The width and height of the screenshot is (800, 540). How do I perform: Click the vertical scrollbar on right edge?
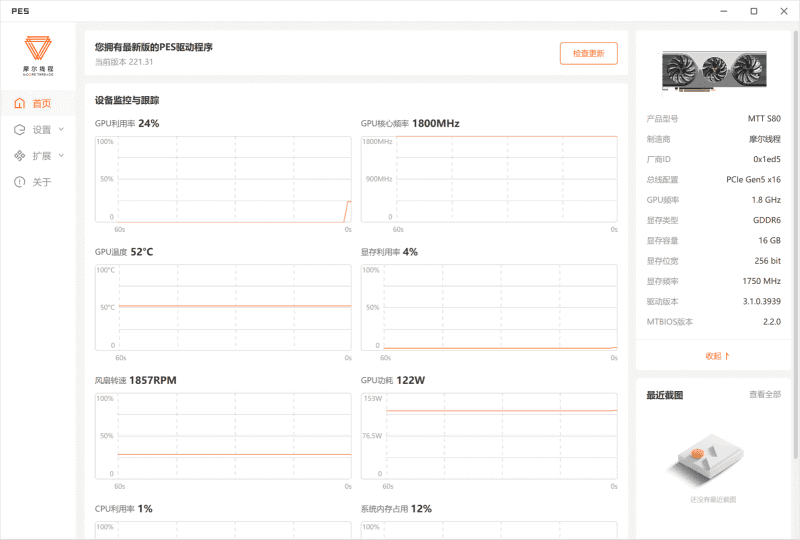(795, 245)
